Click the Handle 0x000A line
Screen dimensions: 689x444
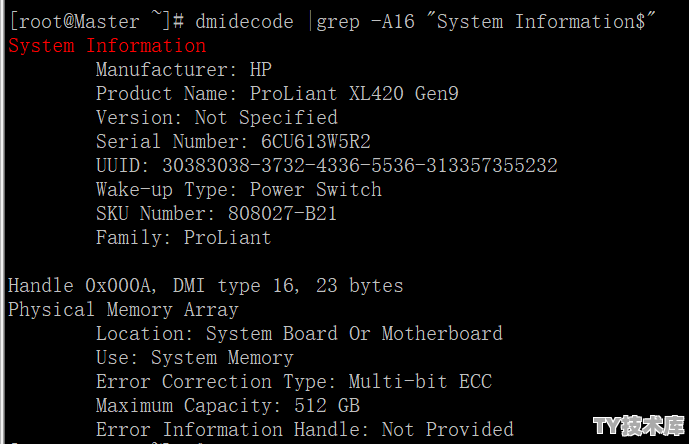(206, 286)
